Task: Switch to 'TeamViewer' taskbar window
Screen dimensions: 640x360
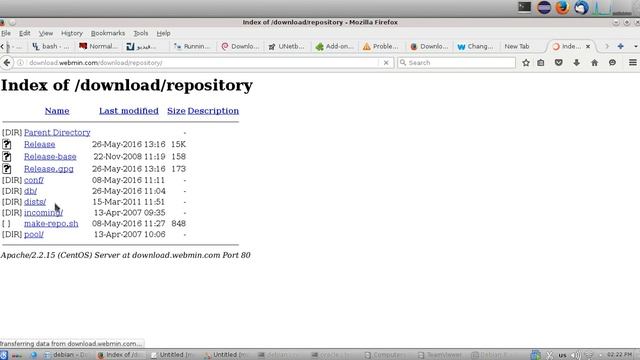Action: pyautogui.click(x=440, y=355)
